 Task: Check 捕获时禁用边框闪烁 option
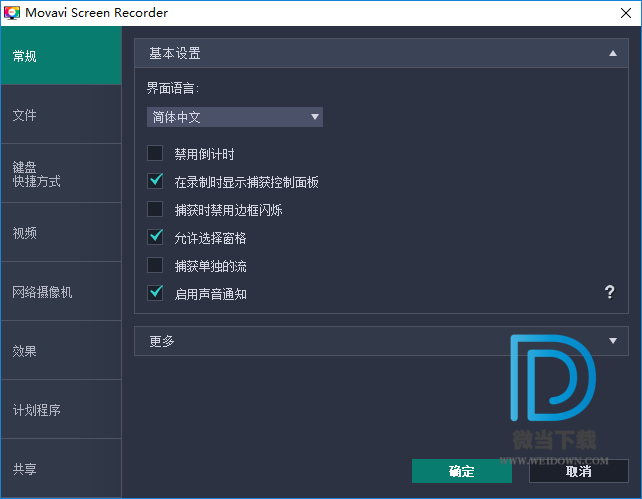coord(155,209)
